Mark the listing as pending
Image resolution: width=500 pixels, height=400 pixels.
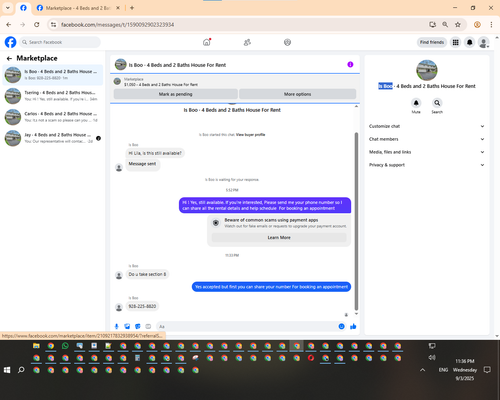(176, 94)
